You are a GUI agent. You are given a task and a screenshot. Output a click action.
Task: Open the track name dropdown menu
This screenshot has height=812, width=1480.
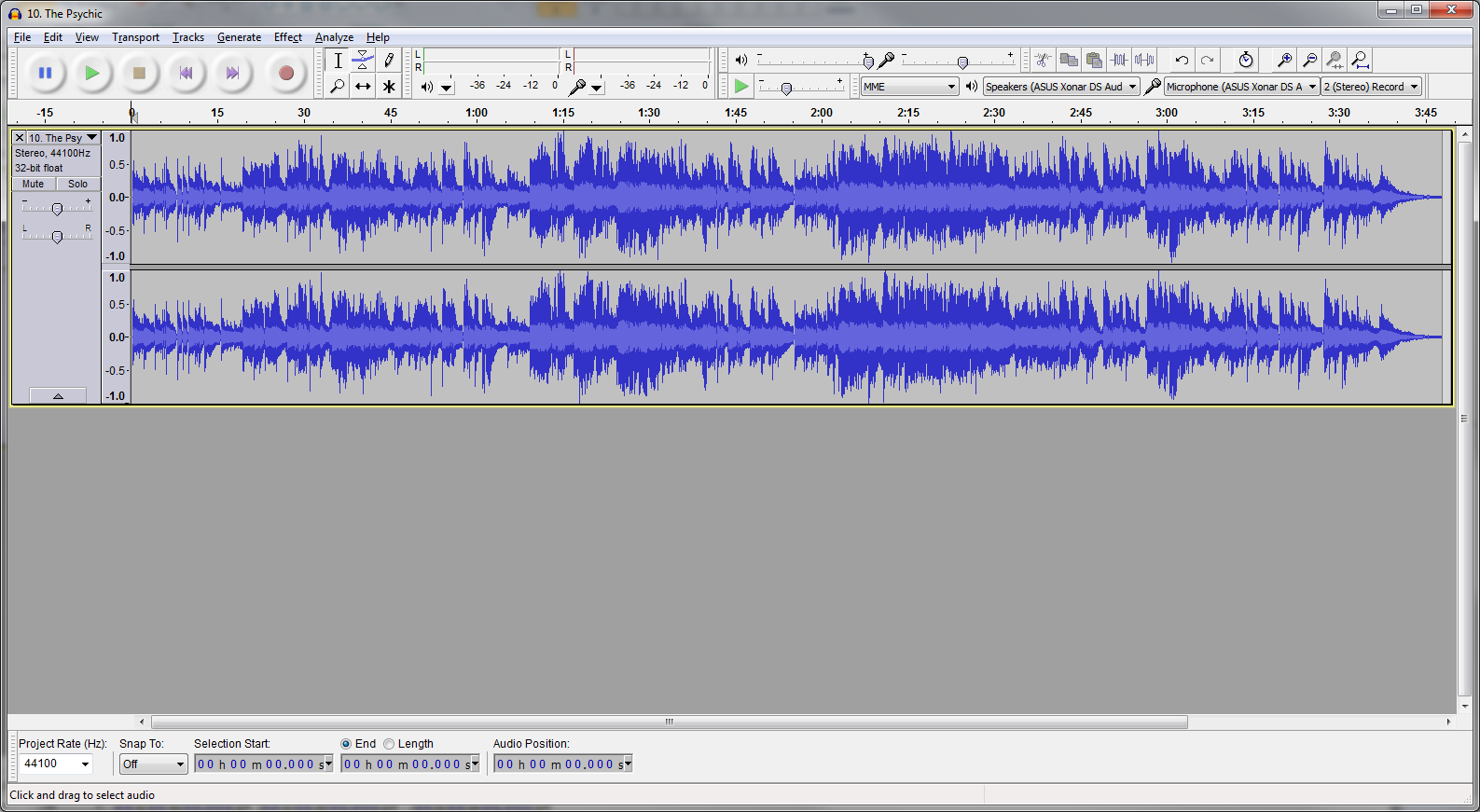62,138
